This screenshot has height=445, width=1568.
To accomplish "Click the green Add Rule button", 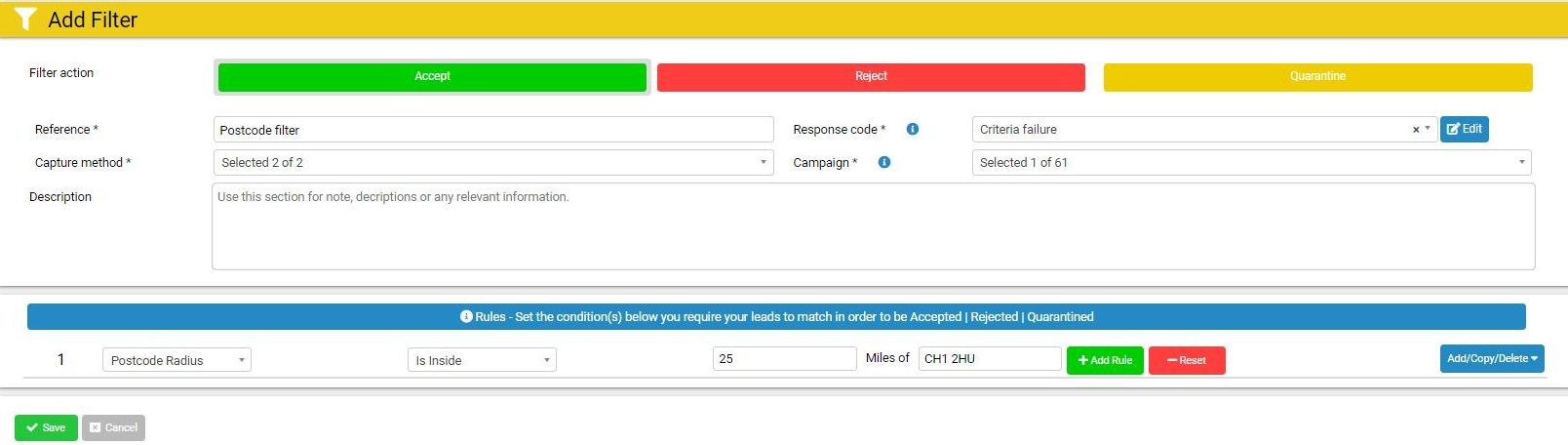I will tap(1105, 360).
